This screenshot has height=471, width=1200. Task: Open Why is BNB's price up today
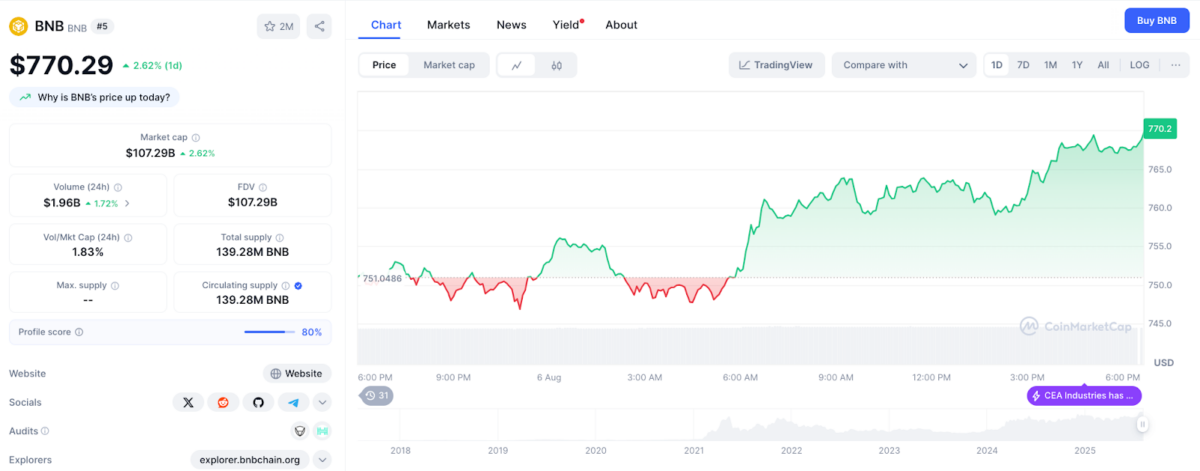point(95,97)
